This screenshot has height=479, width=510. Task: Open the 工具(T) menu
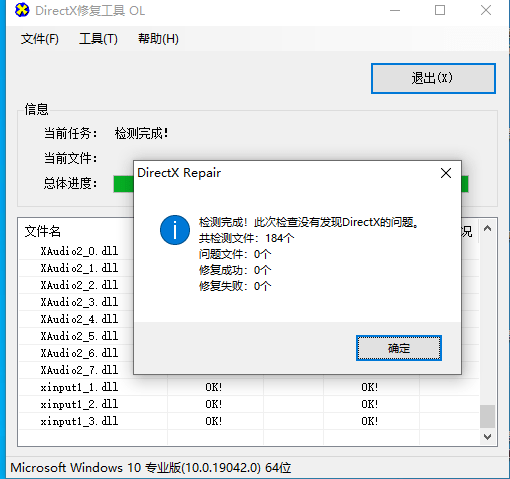[98, 39]
